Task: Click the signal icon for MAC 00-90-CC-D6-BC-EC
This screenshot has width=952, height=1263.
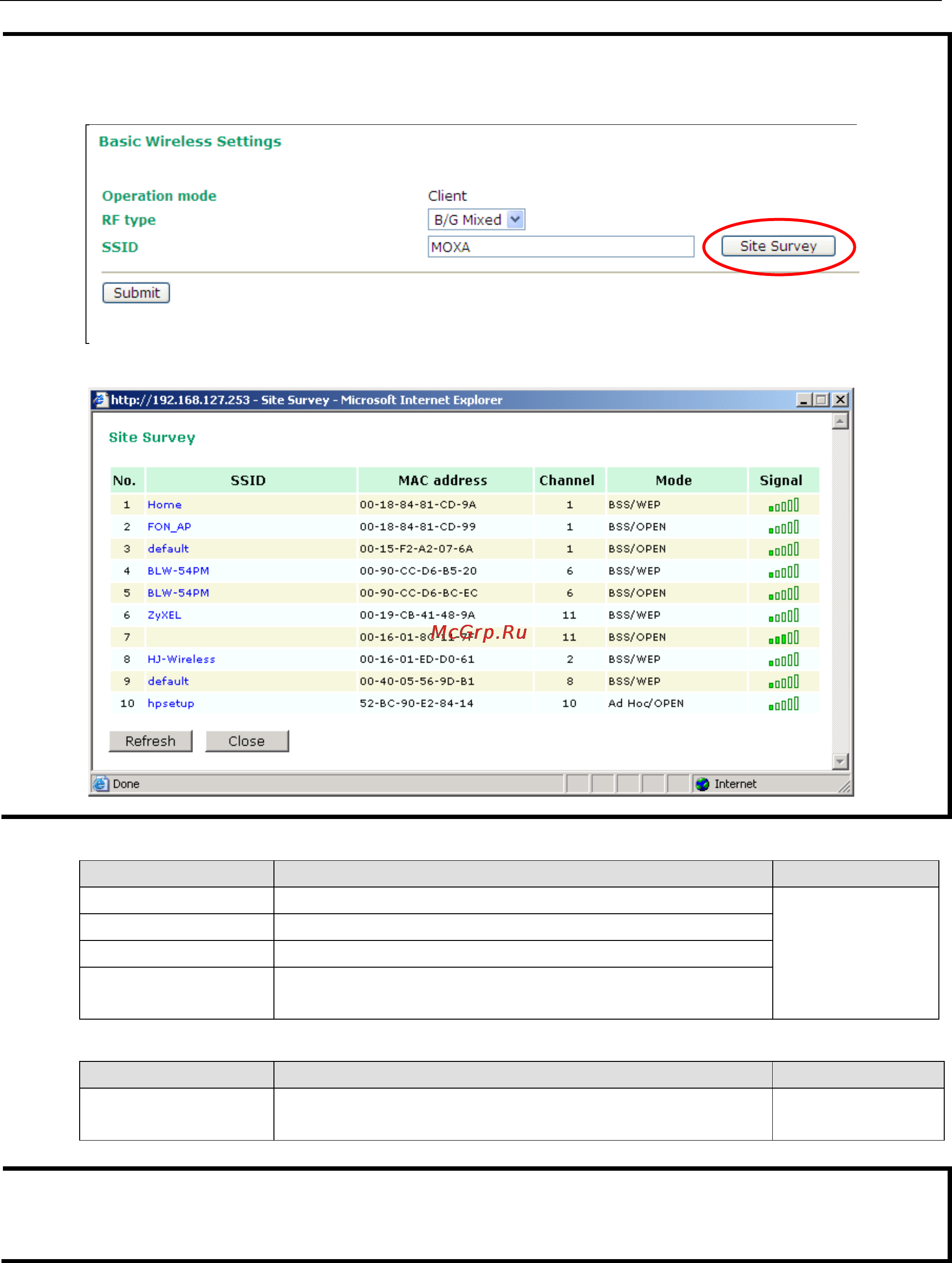Action: point(783,593)
